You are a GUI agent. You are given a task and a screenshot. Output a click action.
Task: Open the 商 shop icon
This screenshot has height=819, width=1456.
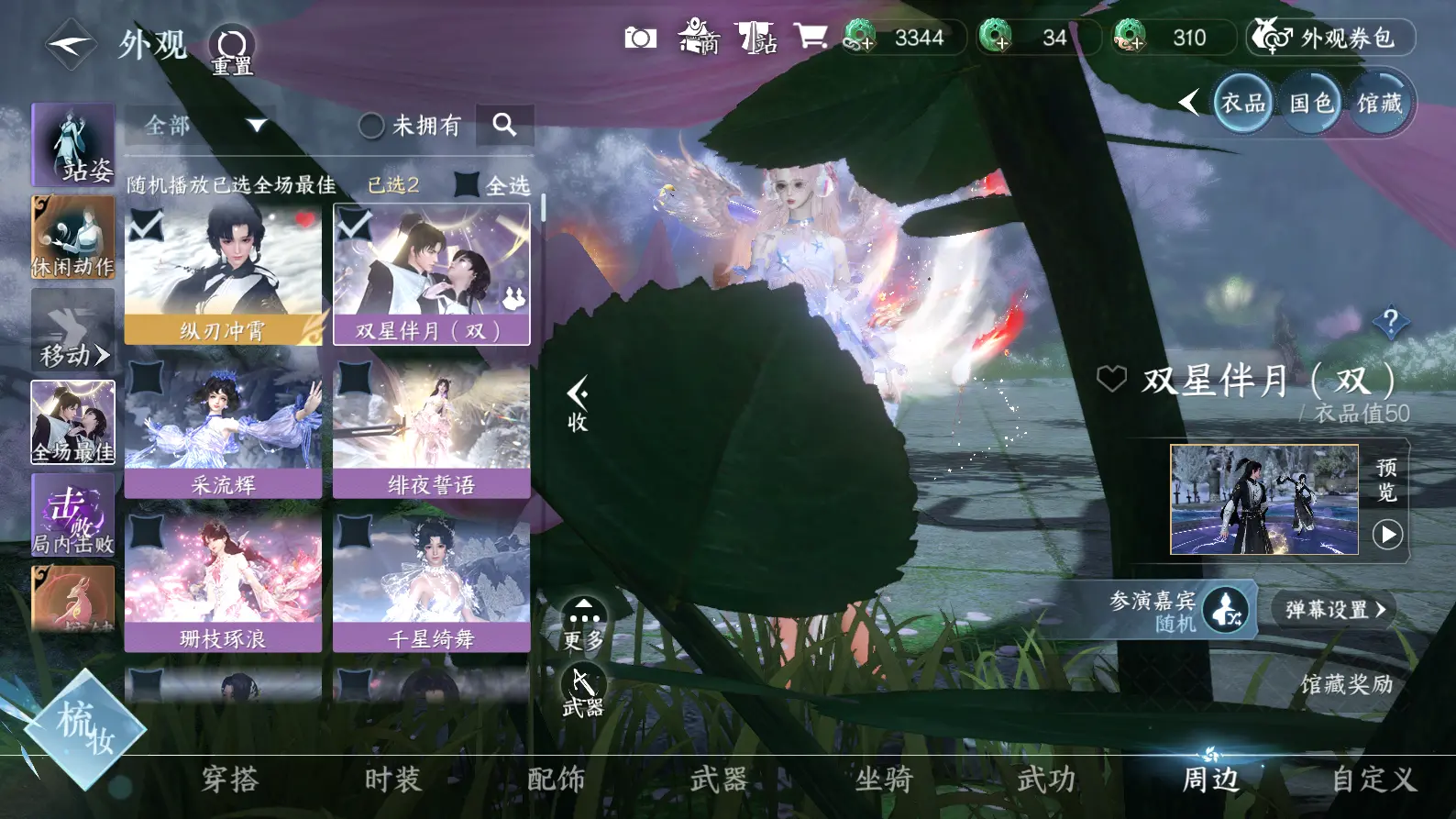click(x=699, y=37)
